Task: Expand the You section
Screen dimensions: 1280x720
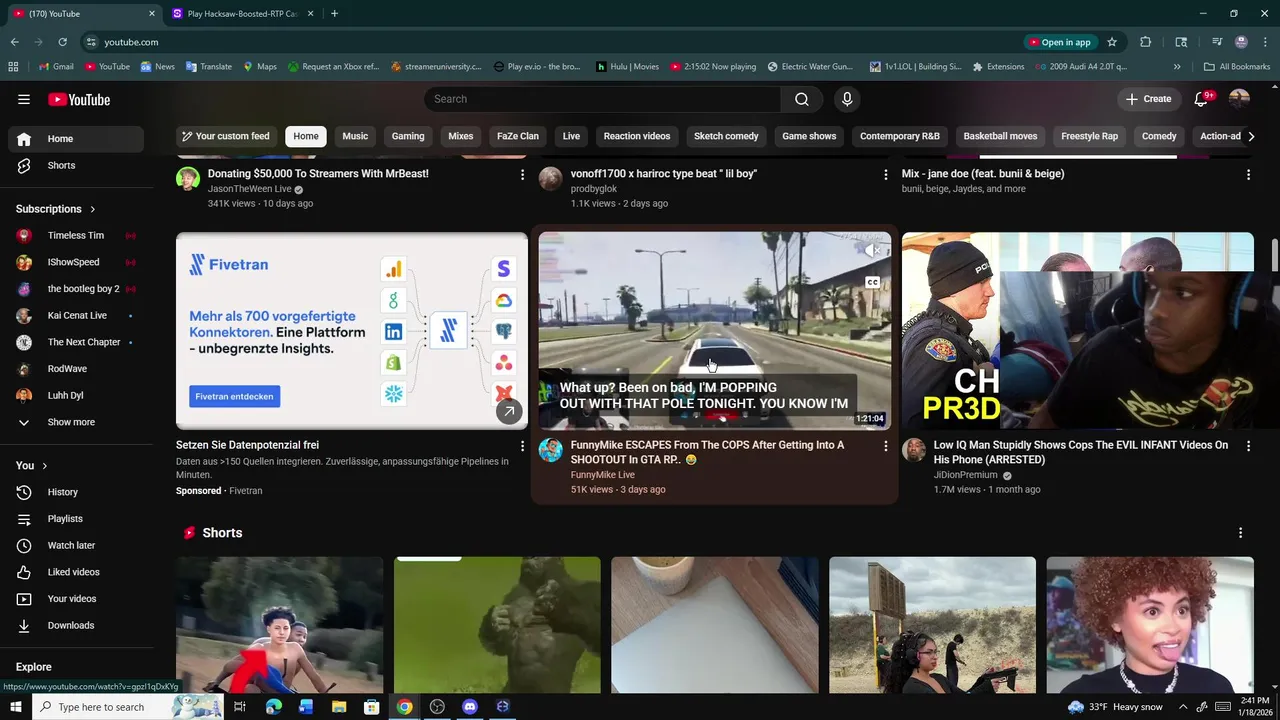Action: pos(32,466)
